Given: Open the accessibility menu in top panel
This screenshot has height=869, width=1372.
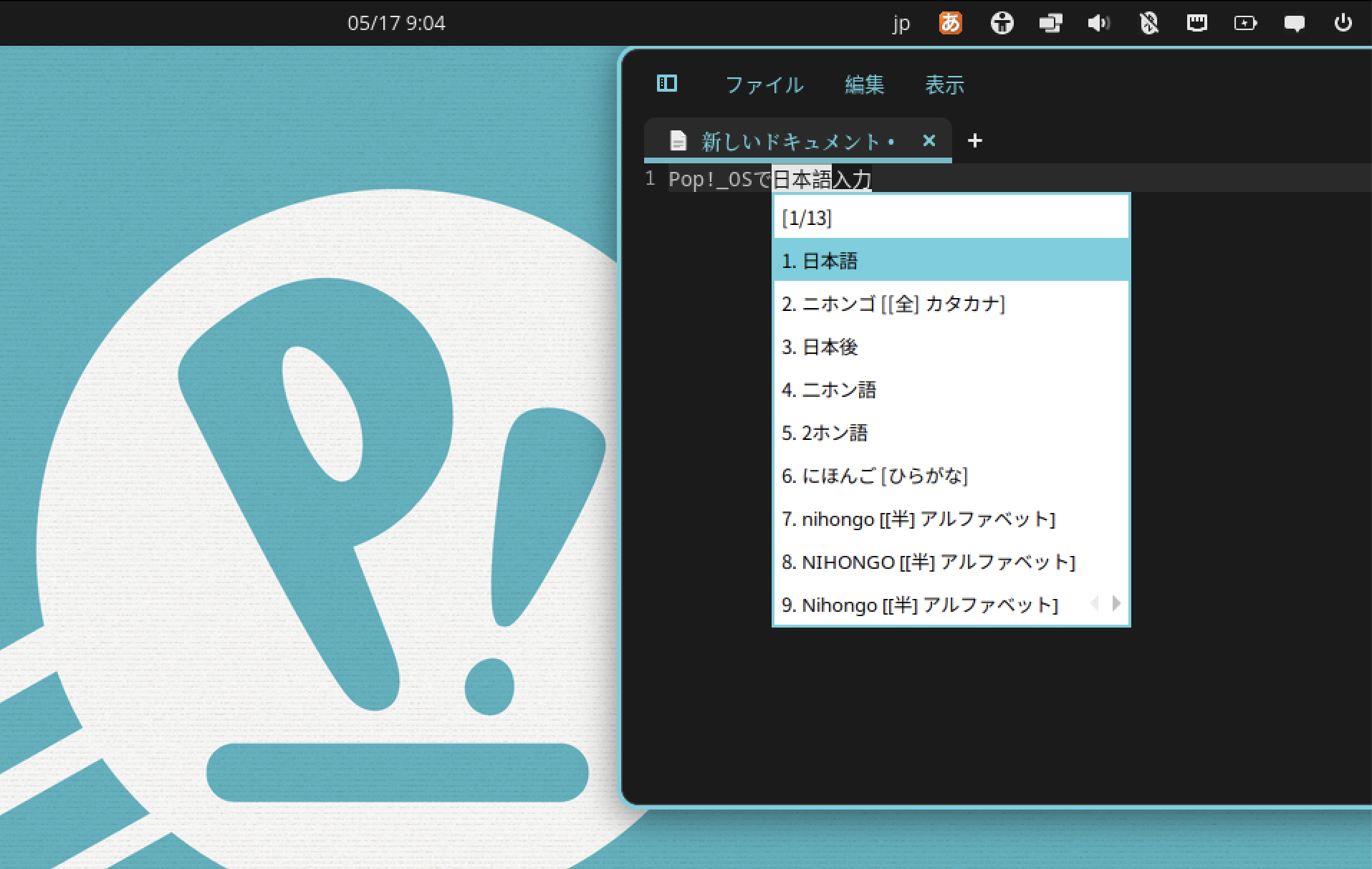Looking at the screenshot, I should point(1002,23).
